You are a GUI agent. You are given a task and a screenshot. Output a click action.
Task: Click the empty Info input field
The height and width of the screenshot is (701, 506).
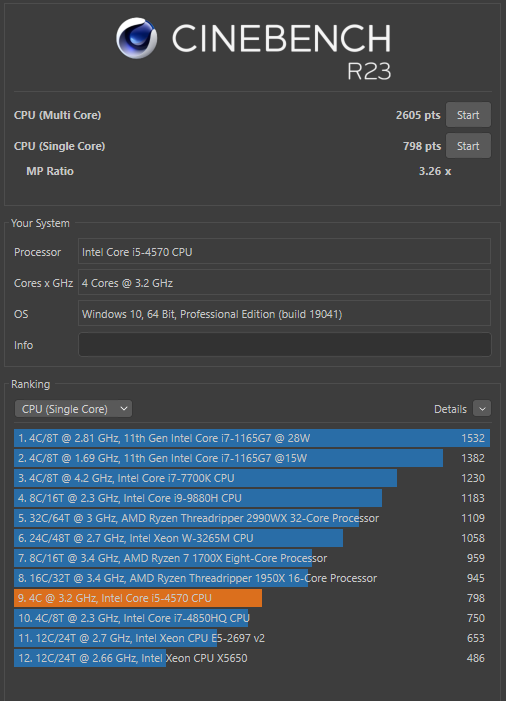(285, 345)
